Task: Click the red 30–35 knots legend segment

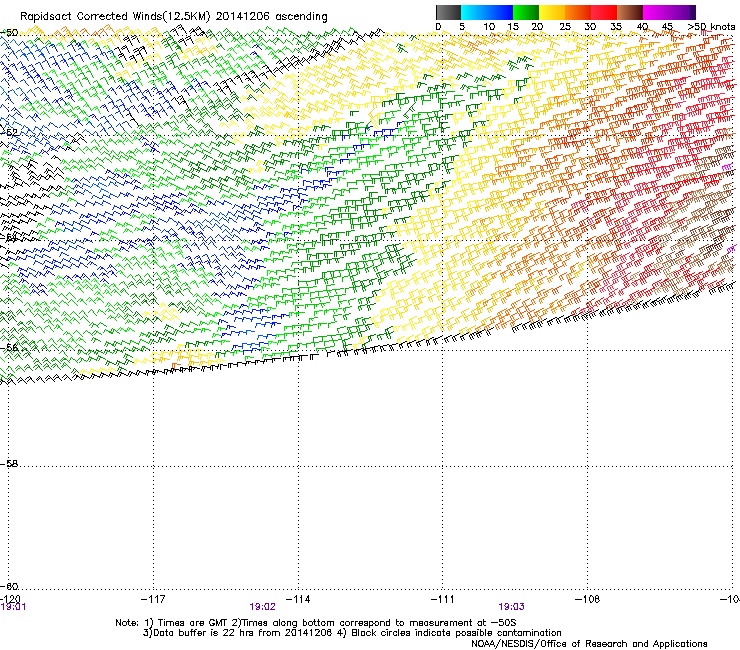Action: pyautogui.click(x=604, y=12)
